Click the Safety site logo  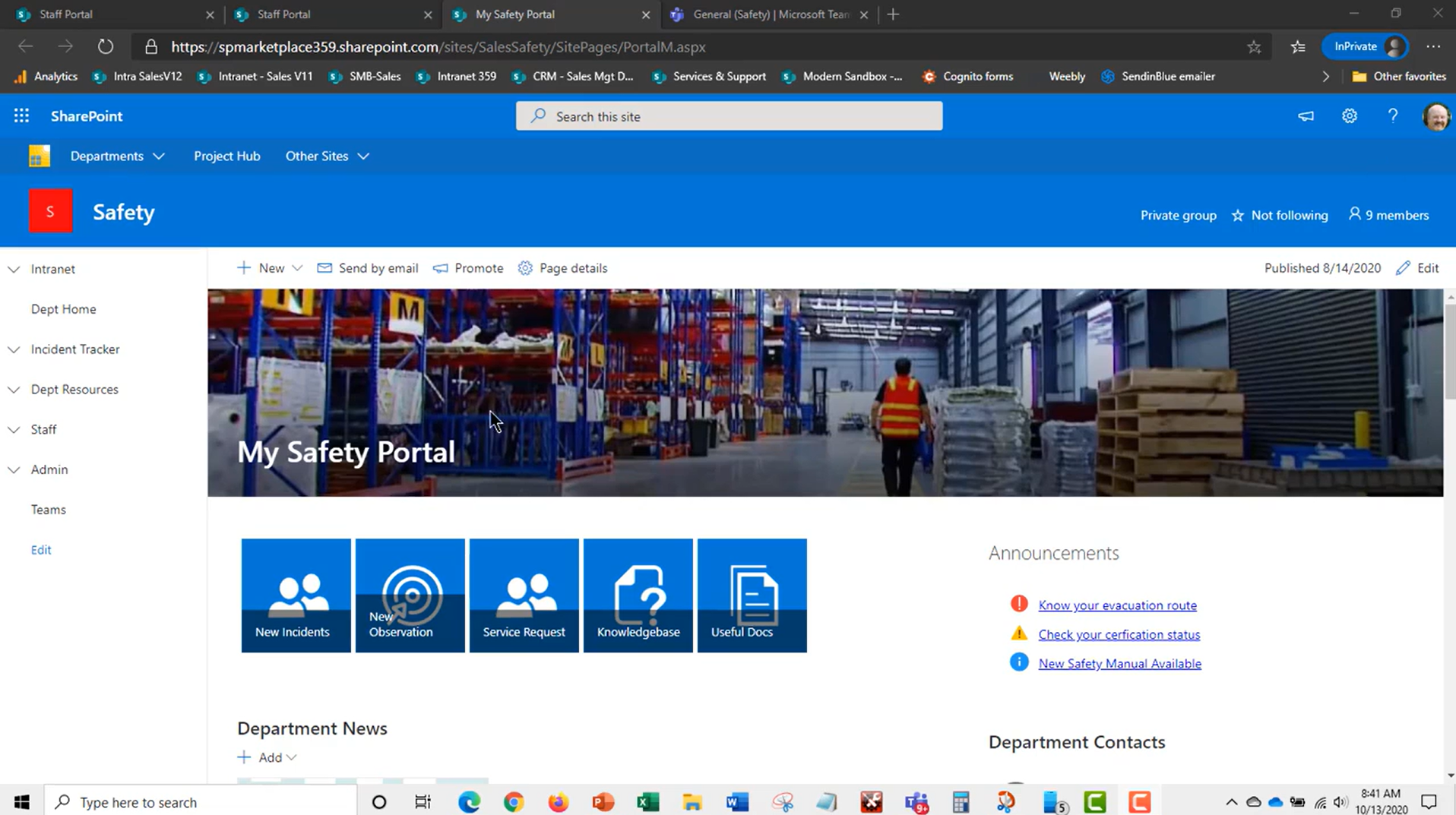point(50,210)
